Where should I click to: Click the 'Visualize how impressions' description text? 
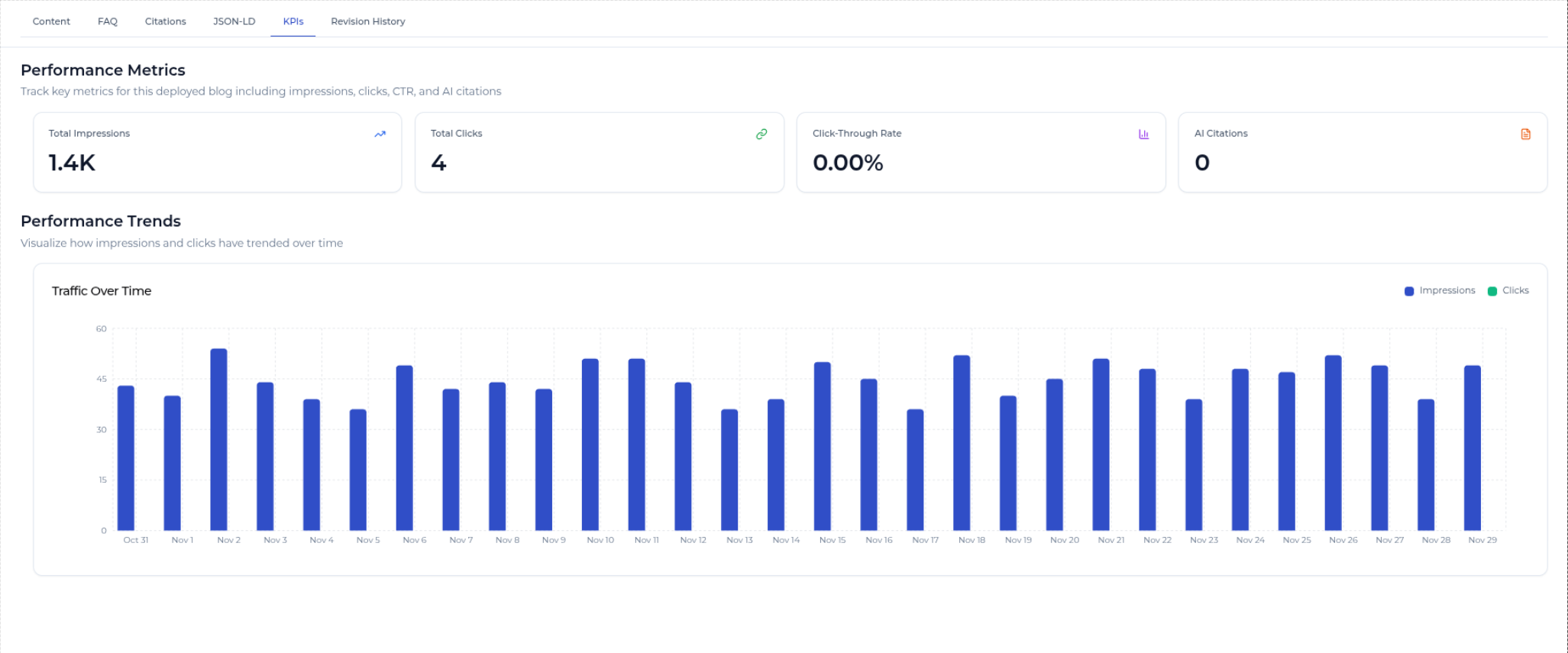tap(182, 243)
